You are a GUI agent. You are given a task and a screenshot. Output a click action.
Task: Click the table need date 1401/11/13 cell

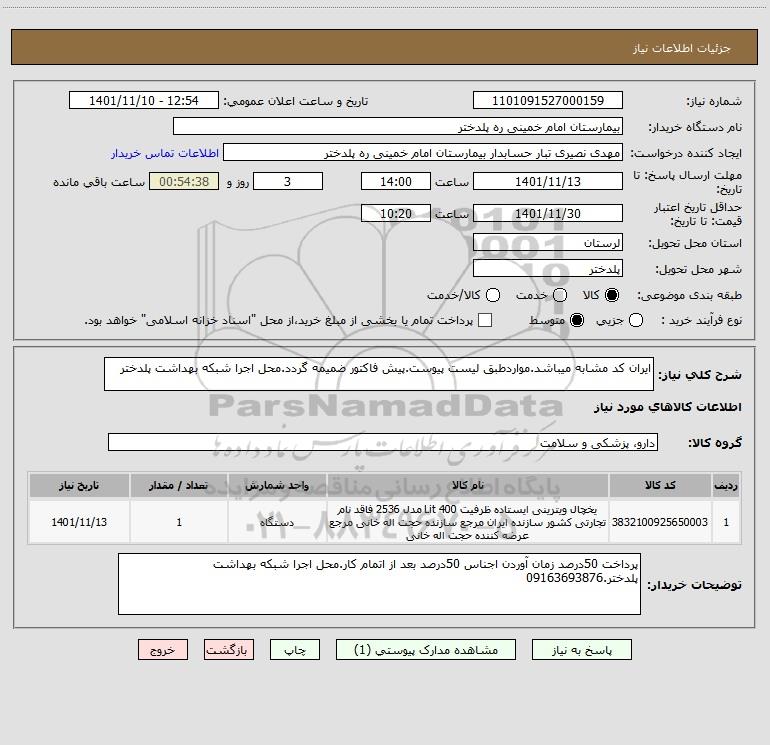click(79, 522)
